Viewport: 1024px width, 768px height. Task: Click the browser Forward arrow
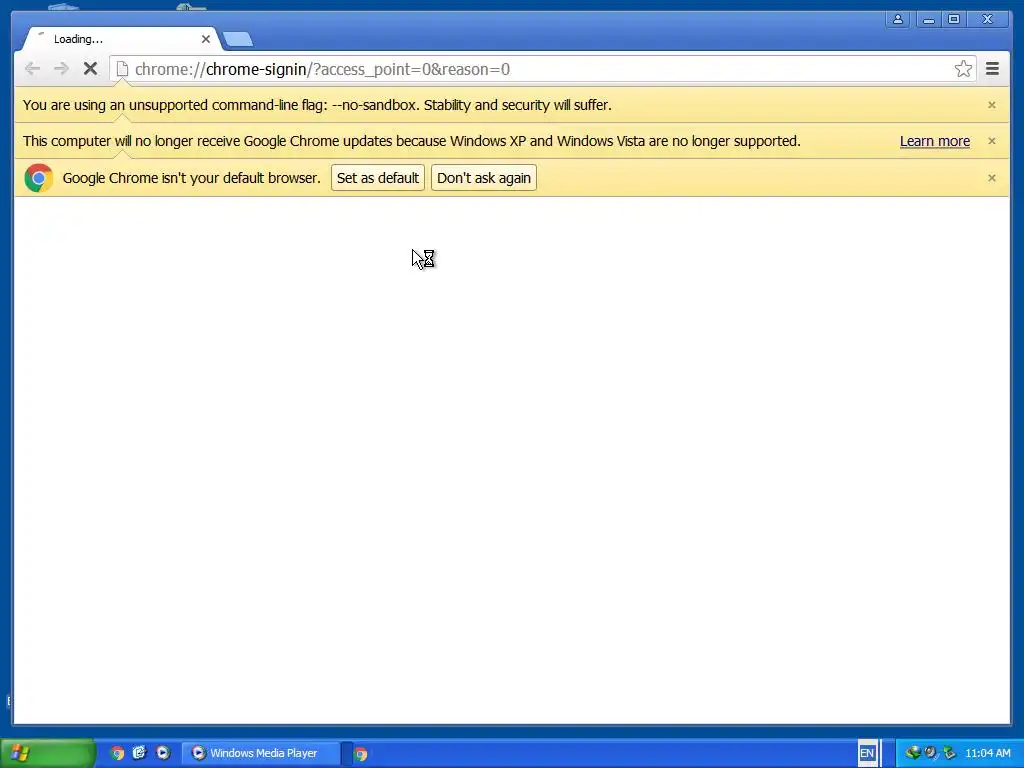[61, 69]
